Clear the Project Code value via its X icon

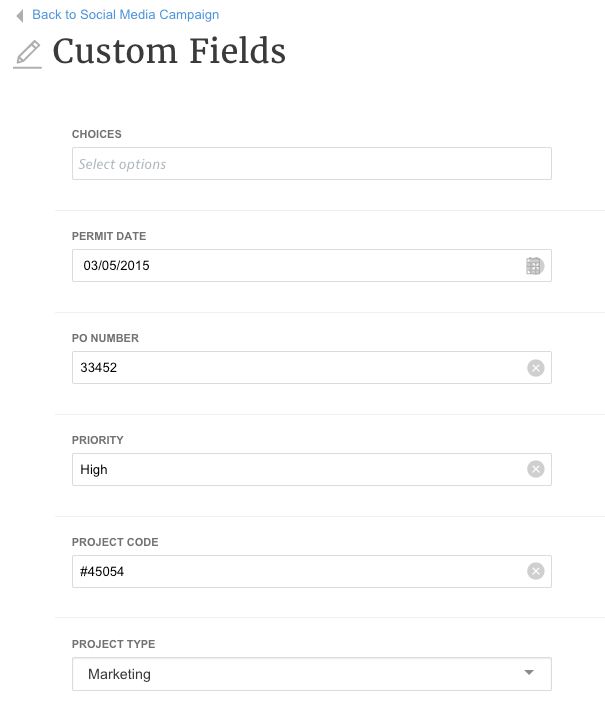click(536, 572)
